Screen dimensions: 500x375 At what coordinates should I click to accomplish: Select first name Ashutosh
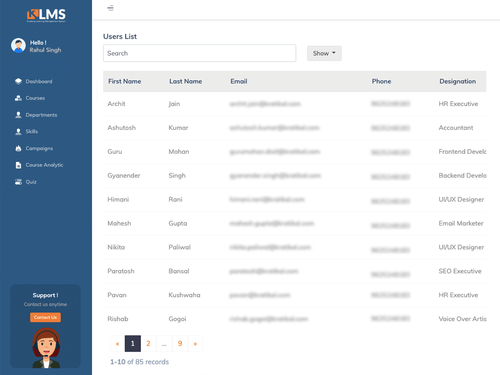click(121, 128)
